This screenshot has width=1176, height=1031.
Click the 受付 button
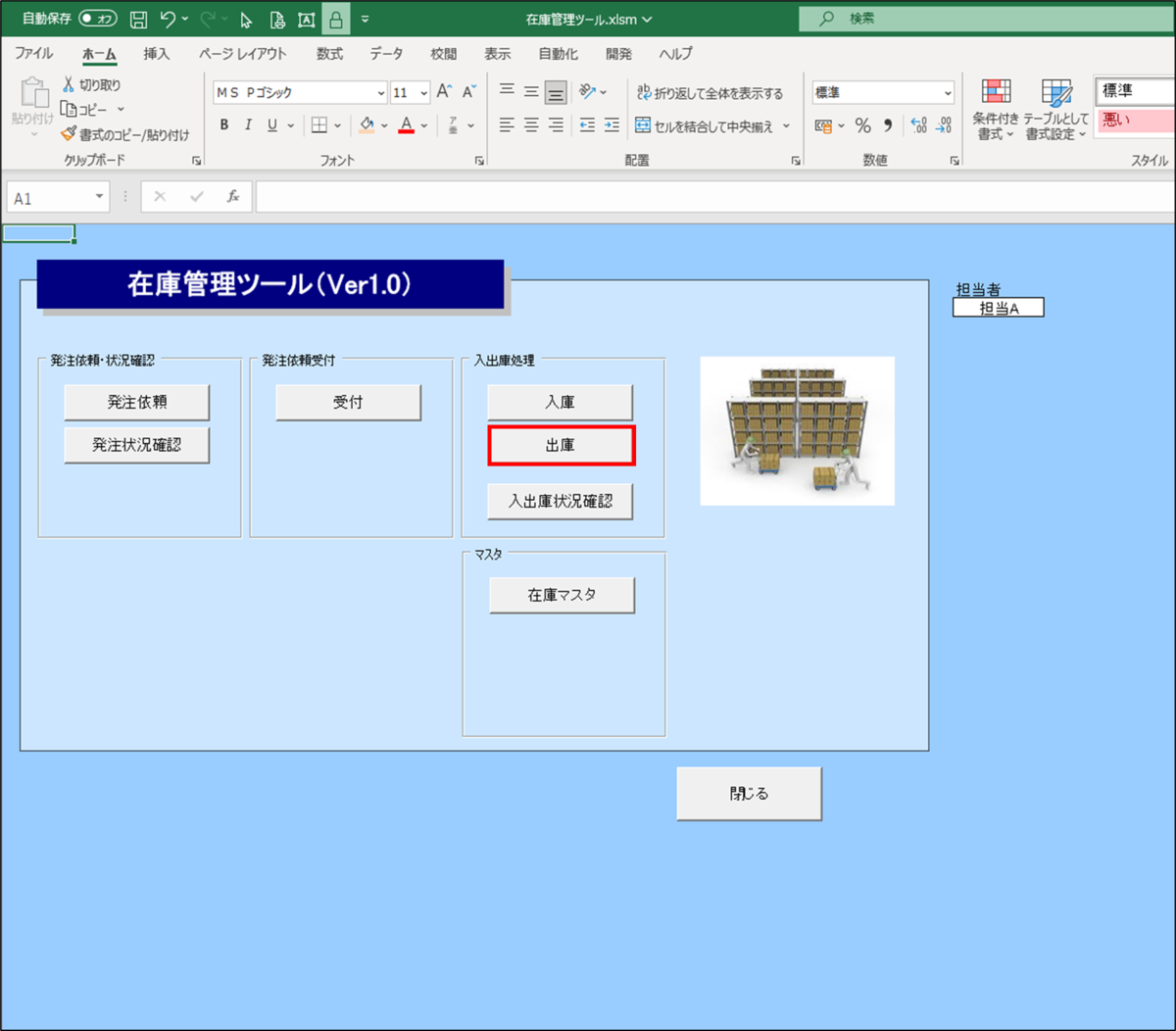point(348,402)
